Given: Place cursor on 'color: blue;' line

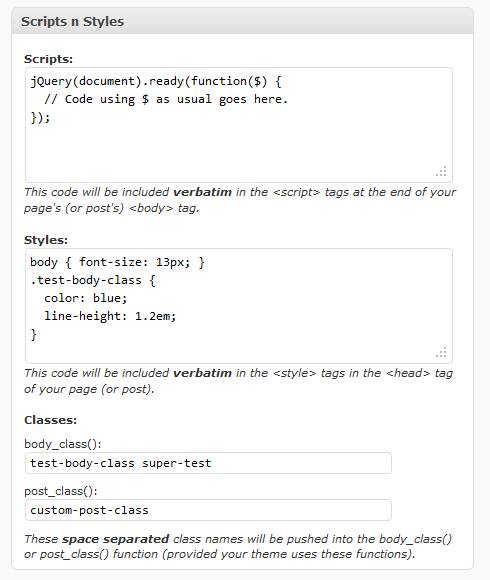Looking at the screenshot, I should [85, 298].
